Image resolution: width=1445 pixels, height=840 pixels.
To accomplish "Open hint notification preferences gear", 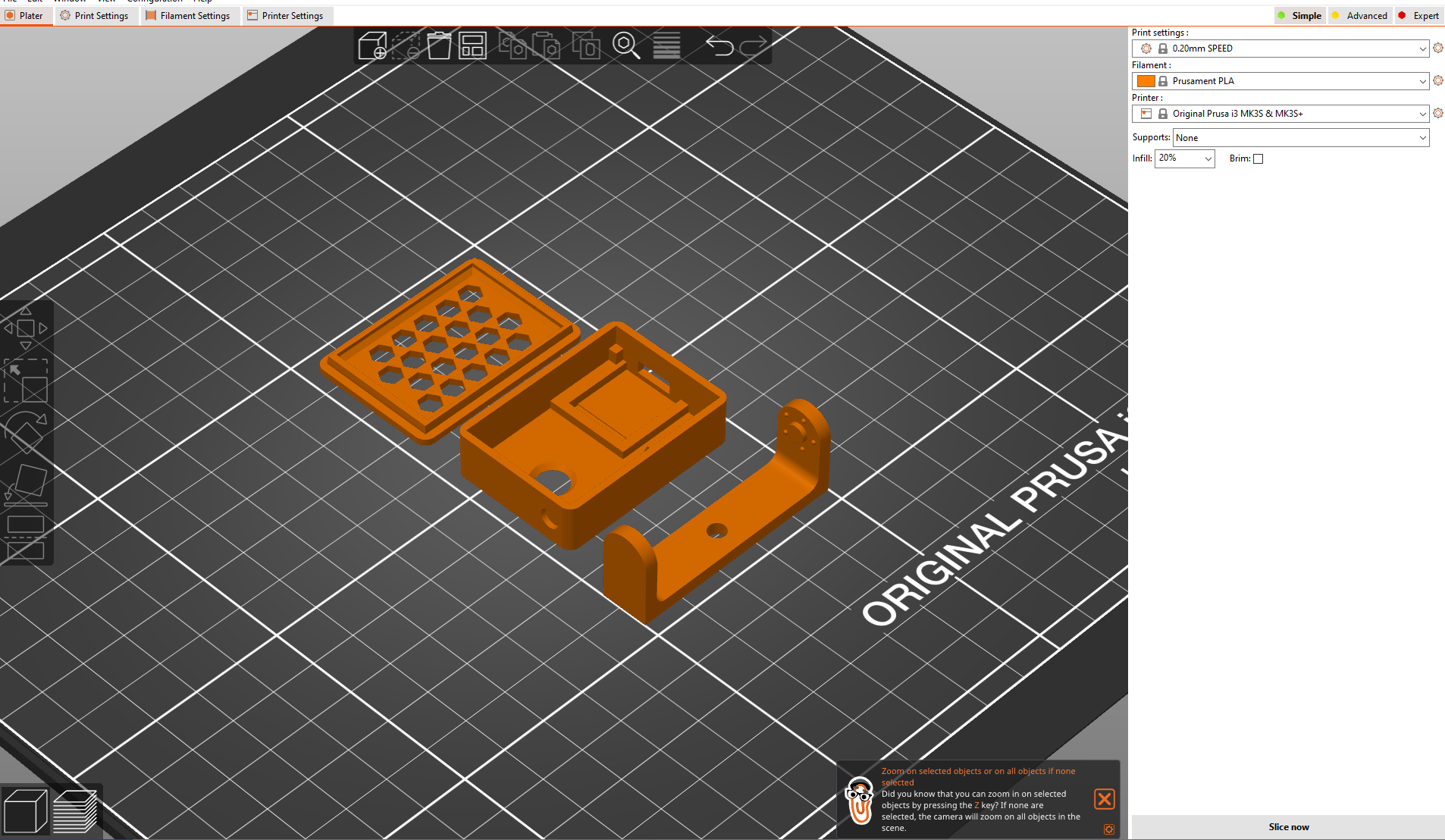I will click(x=1108, y=829).
